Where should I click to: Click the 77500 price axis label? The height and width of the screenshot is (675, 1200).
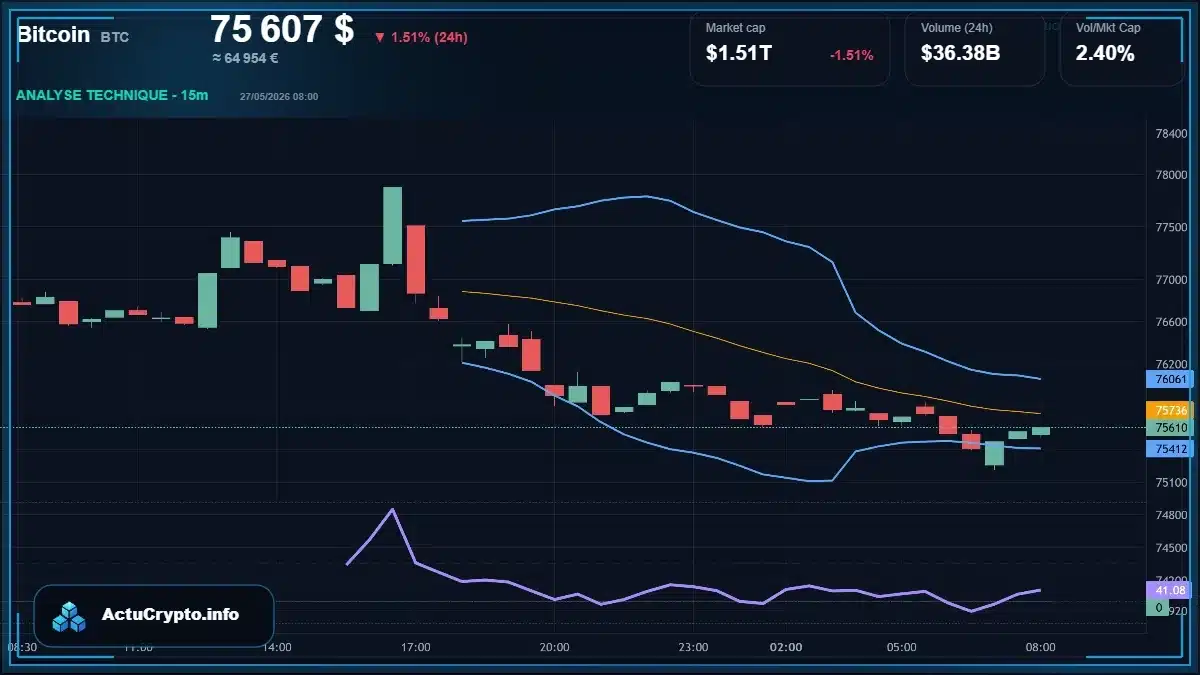click(1171, 228)
